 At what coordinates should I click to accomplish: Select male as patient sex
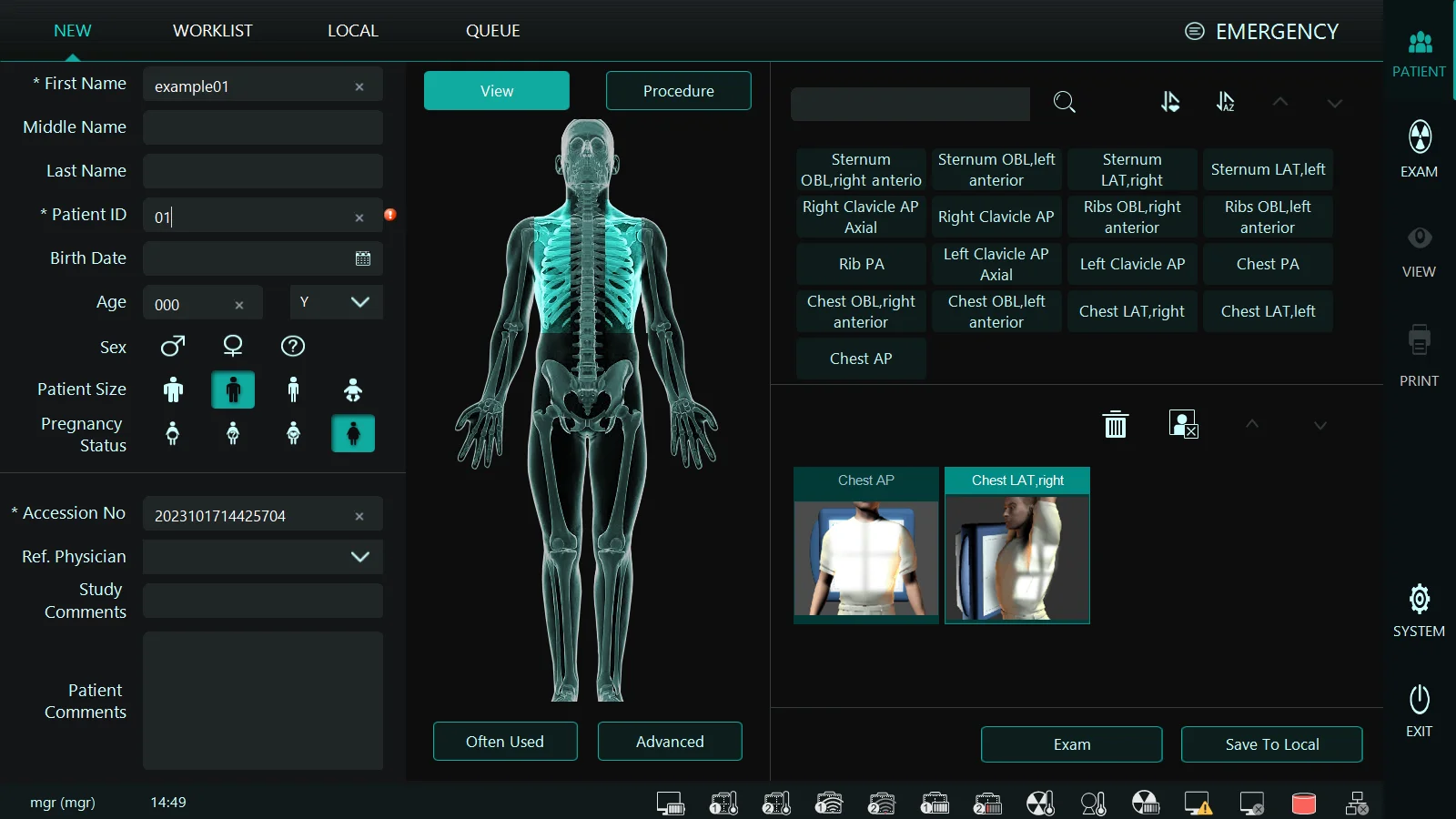tap(172, 346)
